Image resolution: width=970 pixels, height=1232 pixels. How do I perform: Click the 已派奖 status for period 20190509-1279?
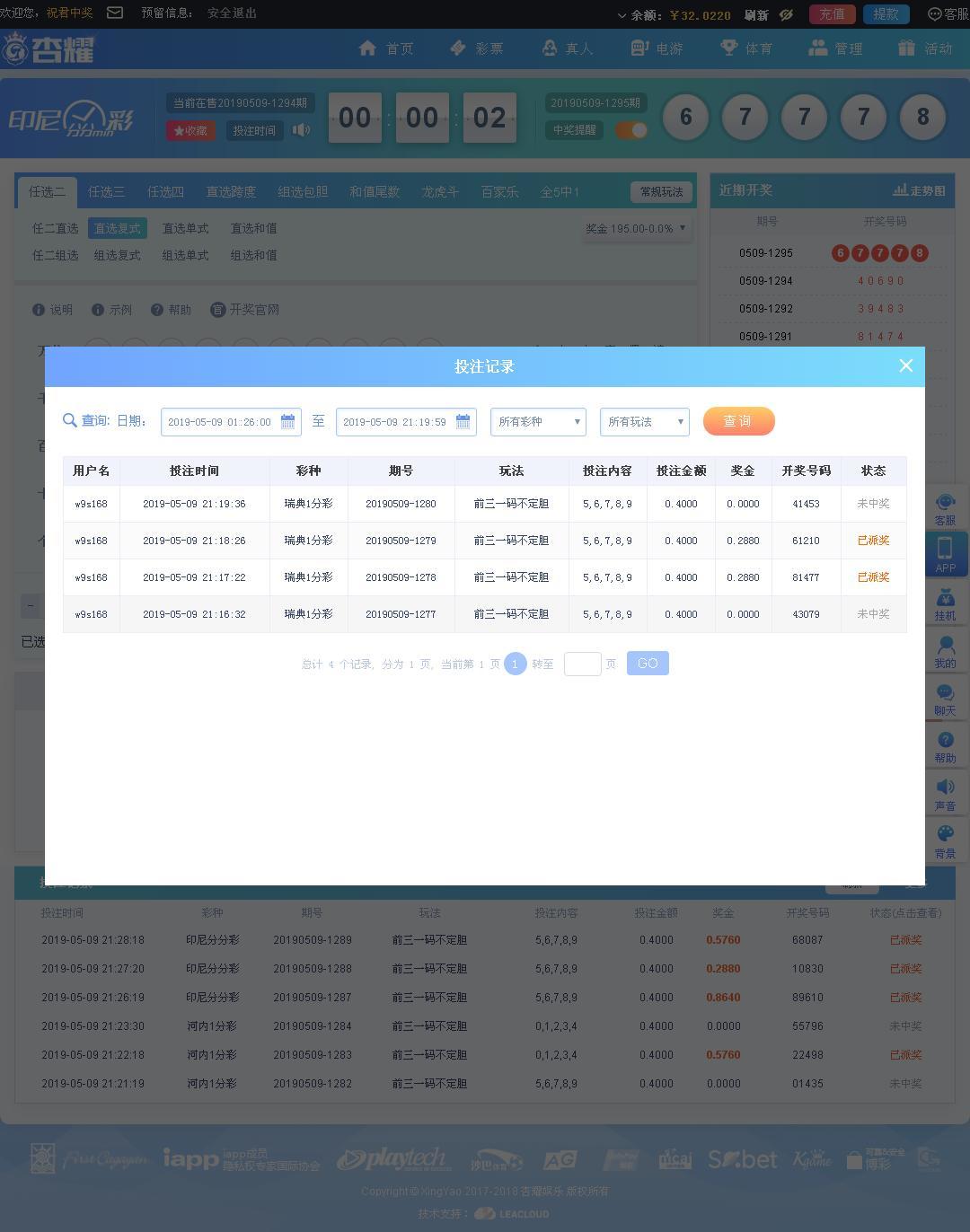pos(873,541)
